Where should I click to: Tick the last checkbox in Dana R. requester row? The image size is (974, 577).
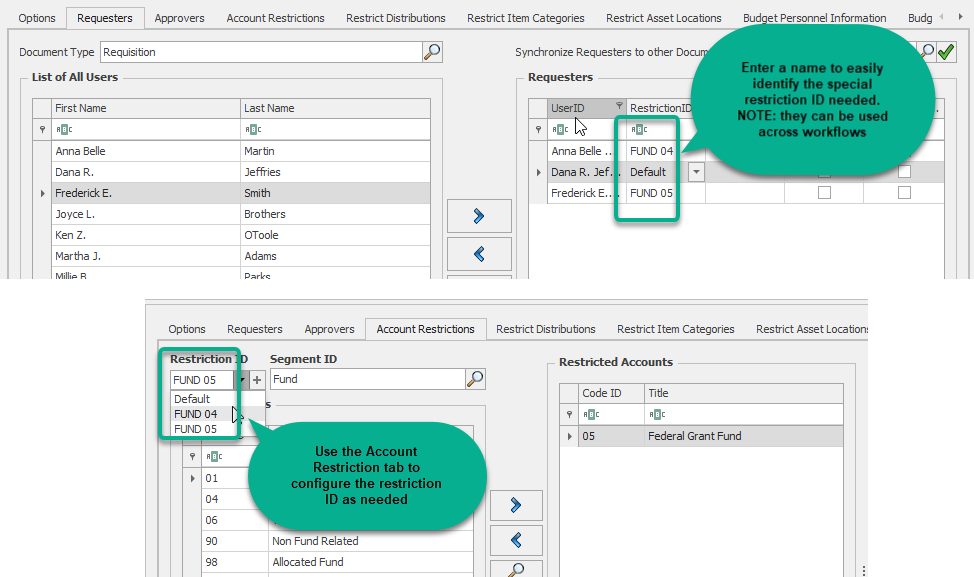(x=904, y=172)
